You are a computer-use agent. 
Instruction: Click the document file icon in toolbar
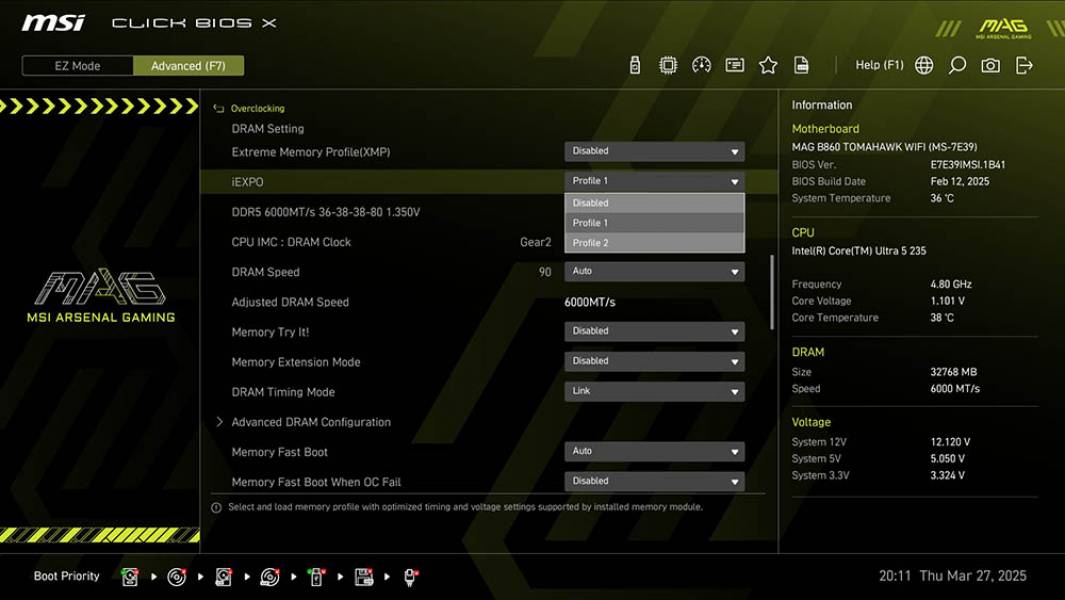[801, 65]
